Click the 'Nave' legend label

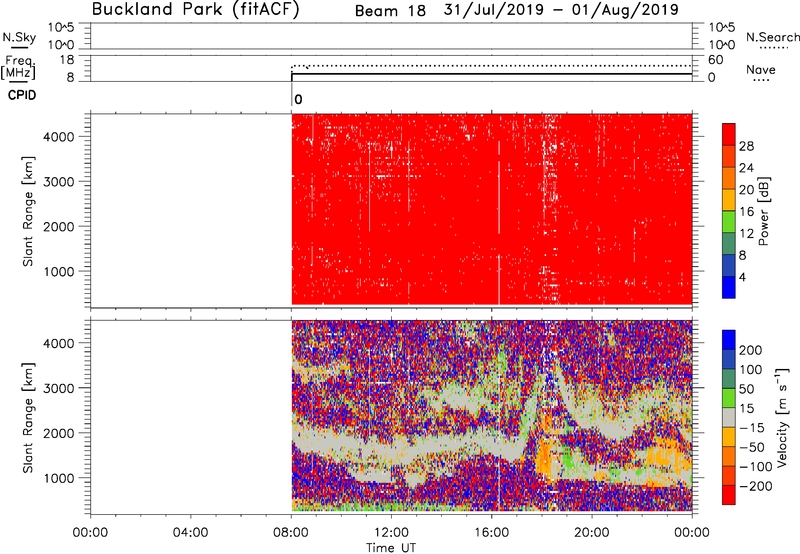(761, 70)
